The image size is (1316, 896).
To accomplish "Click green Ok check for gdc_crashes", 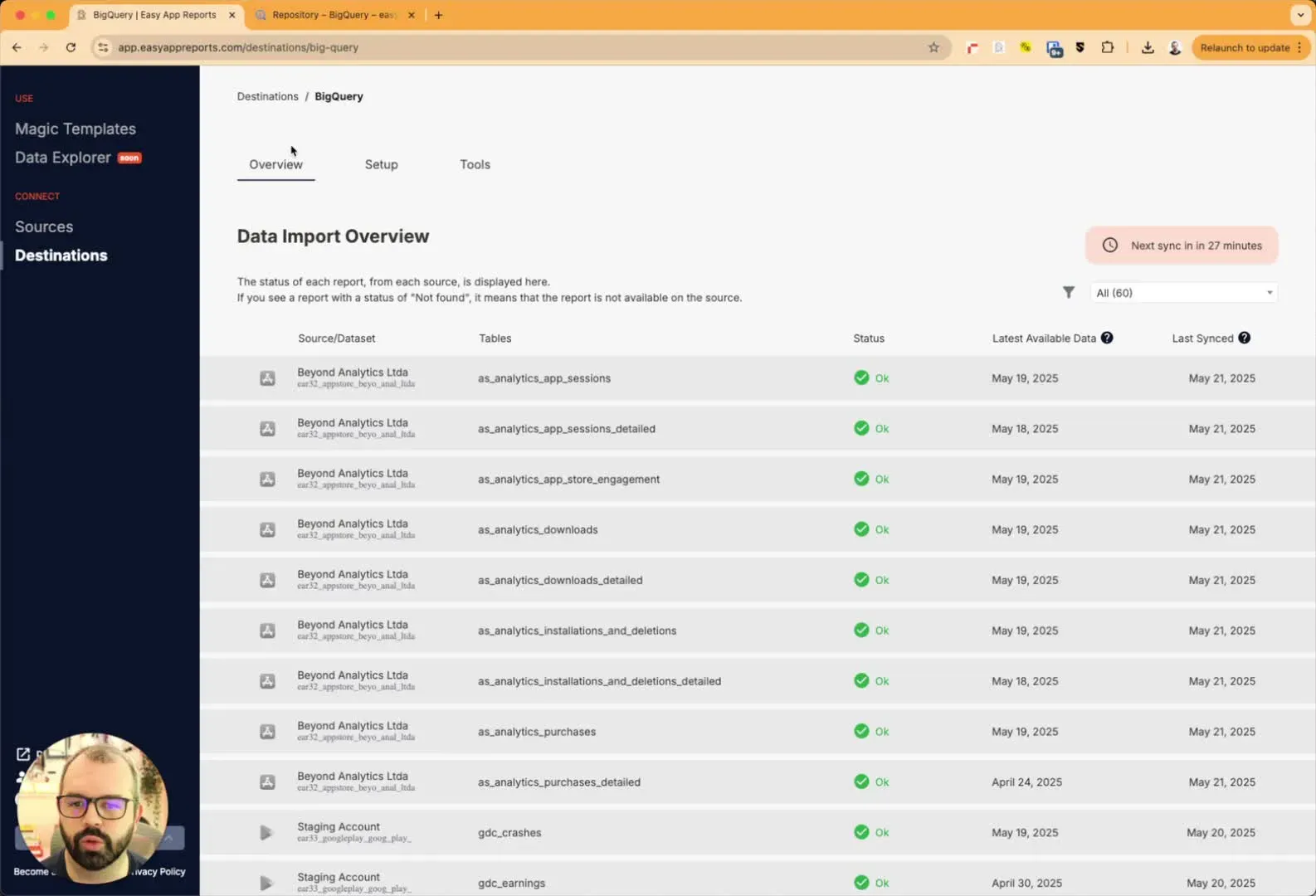I will (861, 832).
